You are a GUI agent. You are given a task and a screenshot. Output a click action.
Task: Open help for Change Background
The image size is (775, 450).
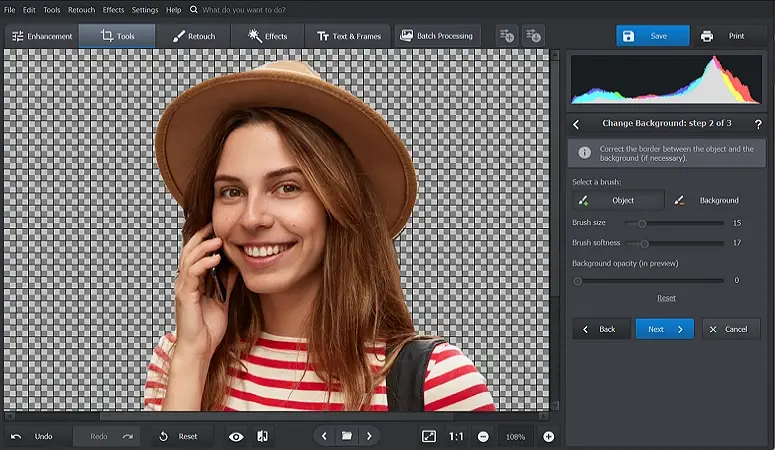click(758, 124)
